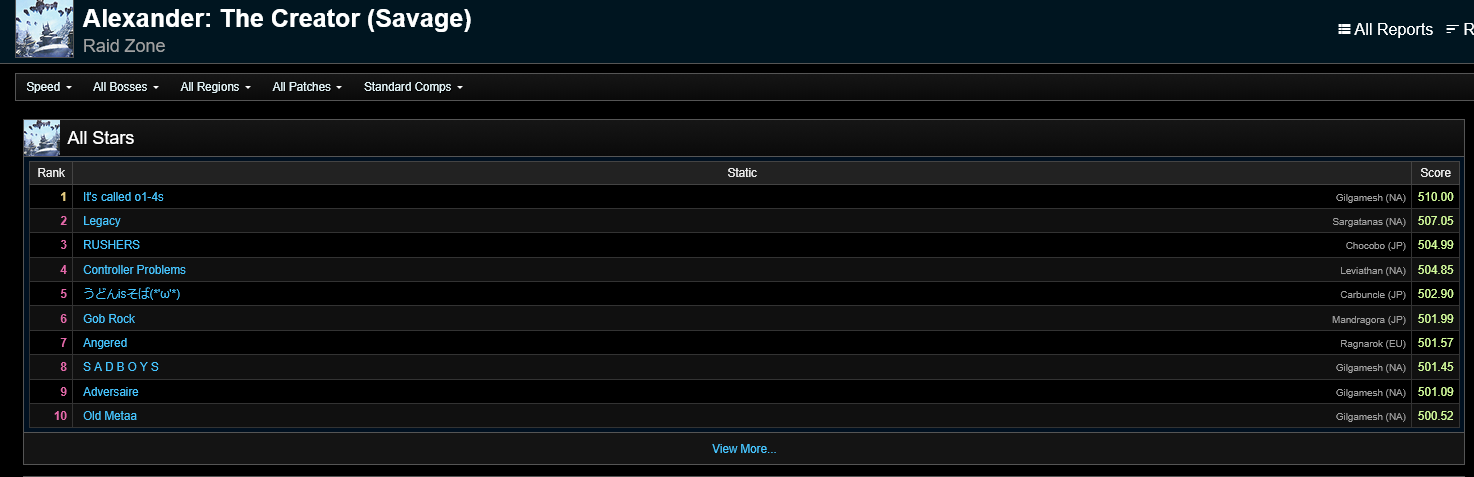Viewport: 1474px width, 477px height.
Task: Expand the All Bosses dropdown
Action: coord(126,87)
